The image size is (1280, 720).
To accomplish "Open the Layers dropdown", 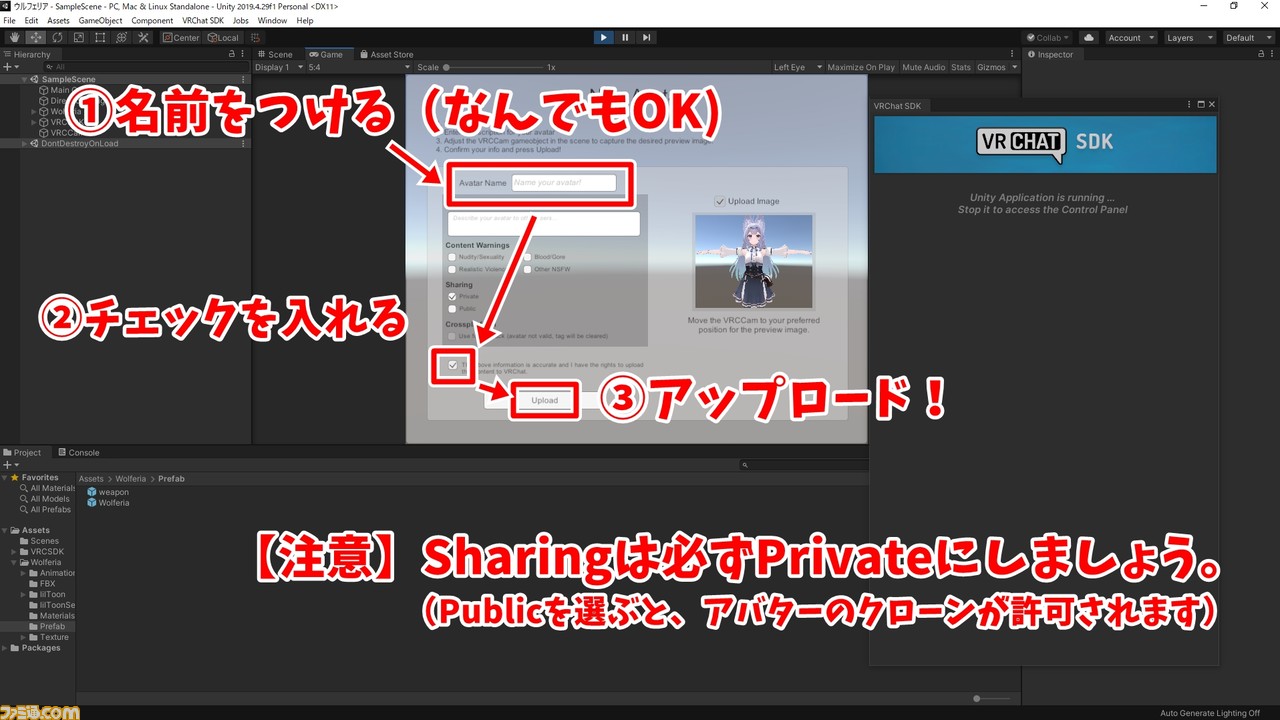I will [x=1189, y=37].
